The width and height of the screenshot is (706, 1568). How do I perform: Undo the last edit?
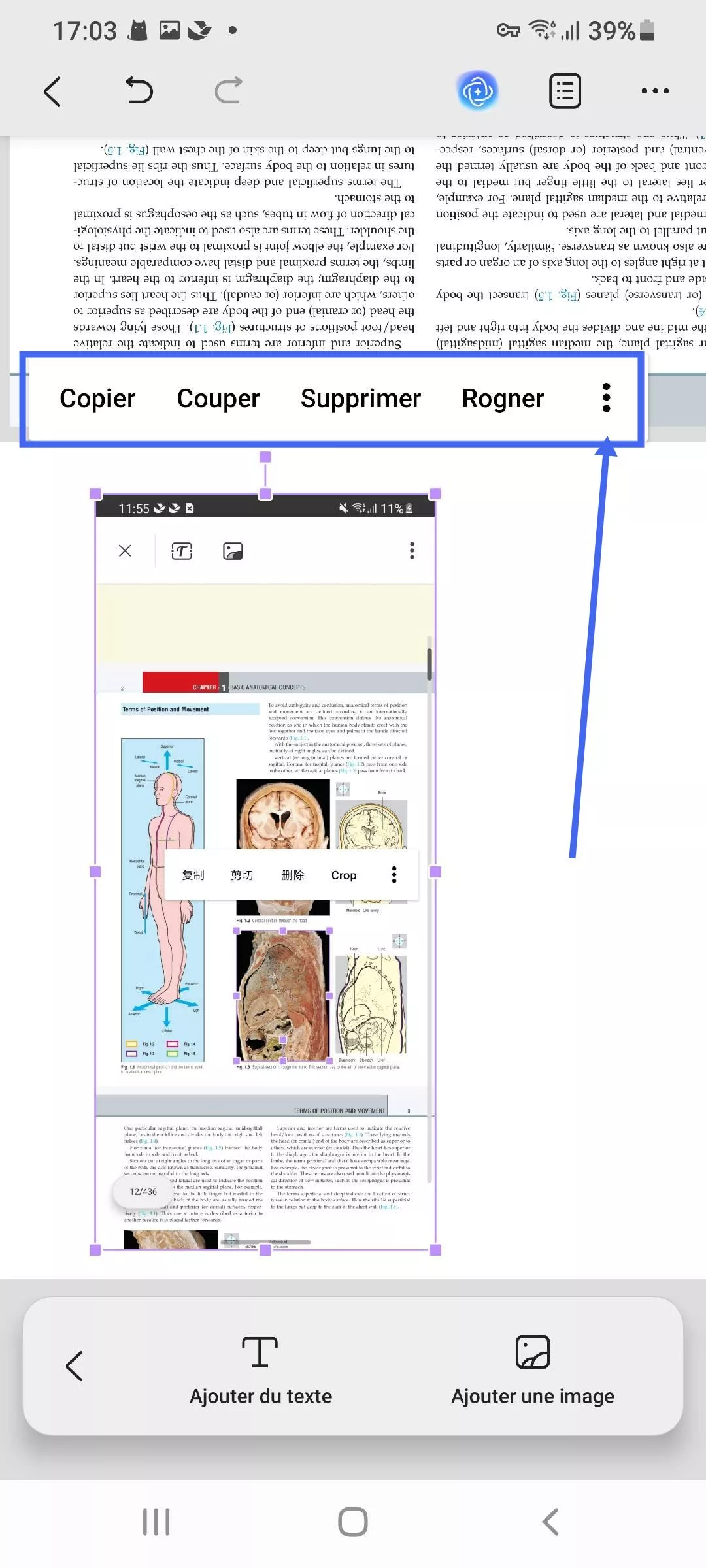pos(139,90)
